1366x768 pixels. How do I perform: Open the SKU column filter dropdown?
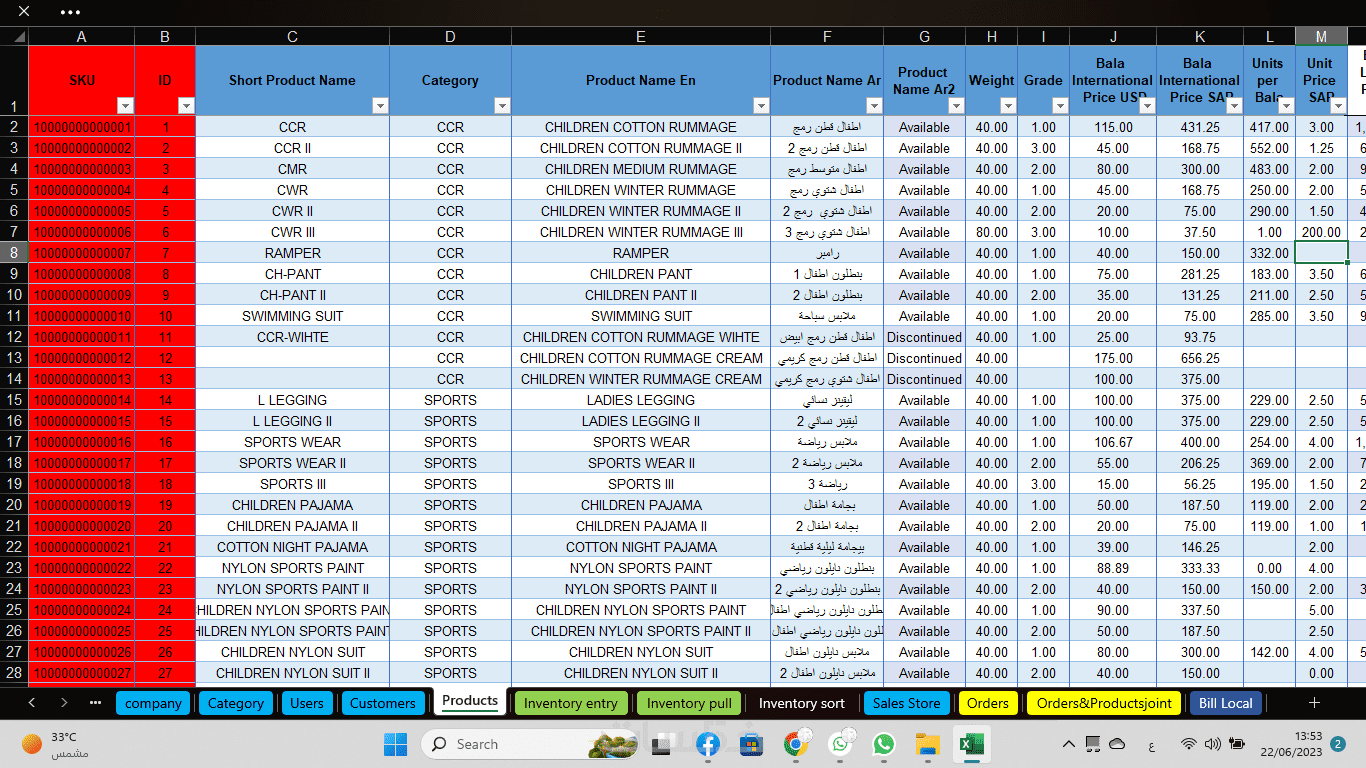[125, 106]
